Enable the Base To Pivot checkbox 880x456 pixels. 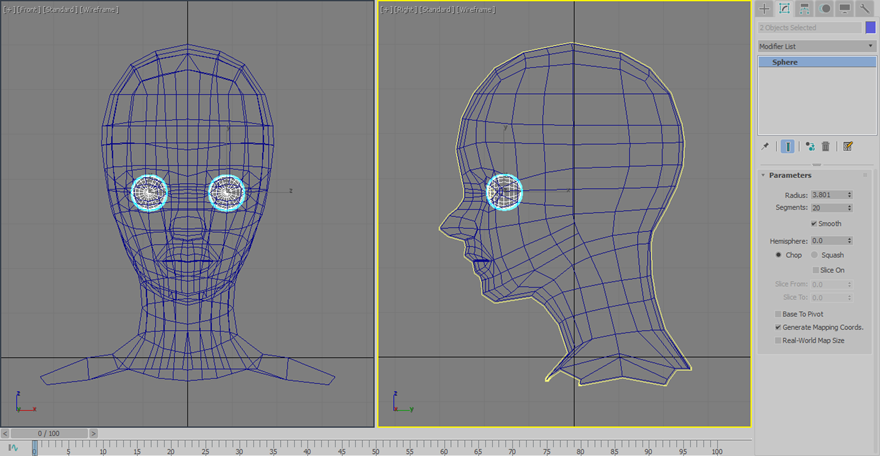778,314
